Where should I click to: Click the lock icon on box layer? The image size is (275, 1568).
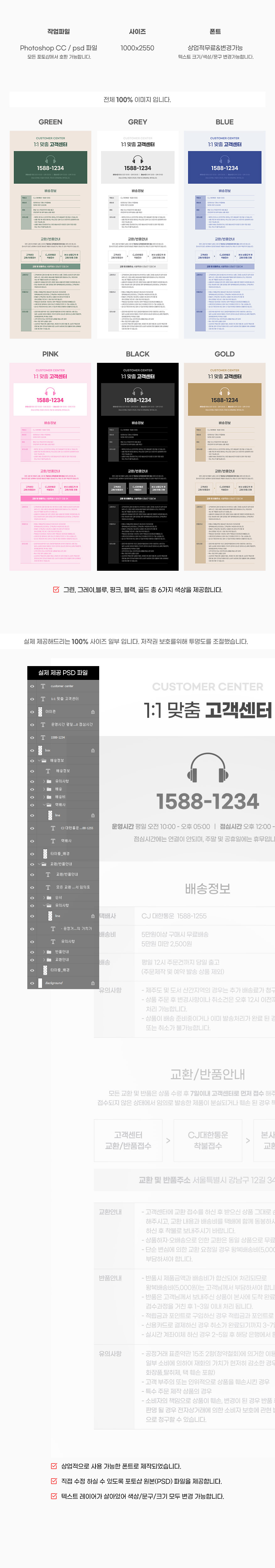tap(93, 750)
